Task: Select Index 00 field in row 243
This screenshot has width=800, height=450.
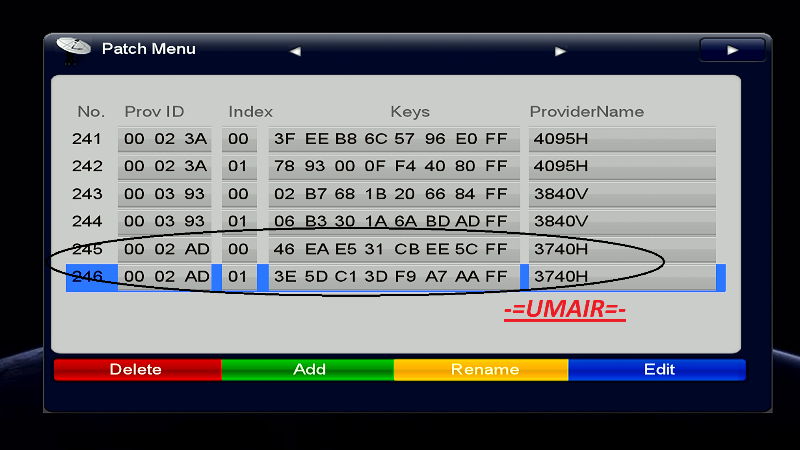Action: pos(239,194)
